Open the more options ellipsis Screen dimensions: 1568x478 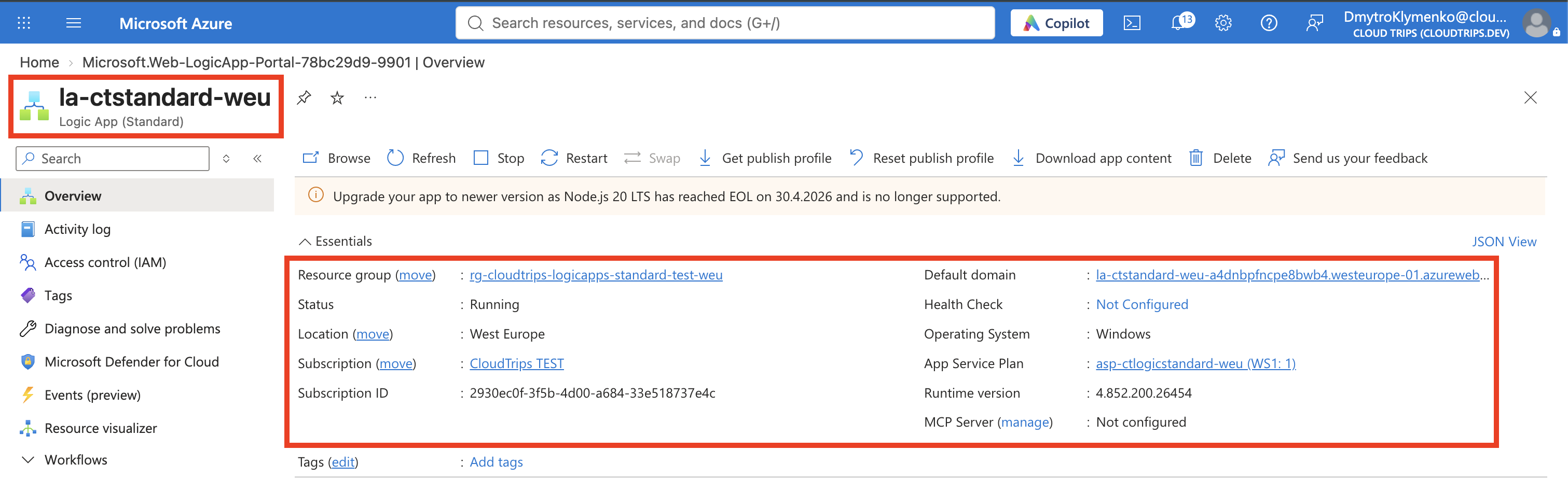tap(370, 97)
